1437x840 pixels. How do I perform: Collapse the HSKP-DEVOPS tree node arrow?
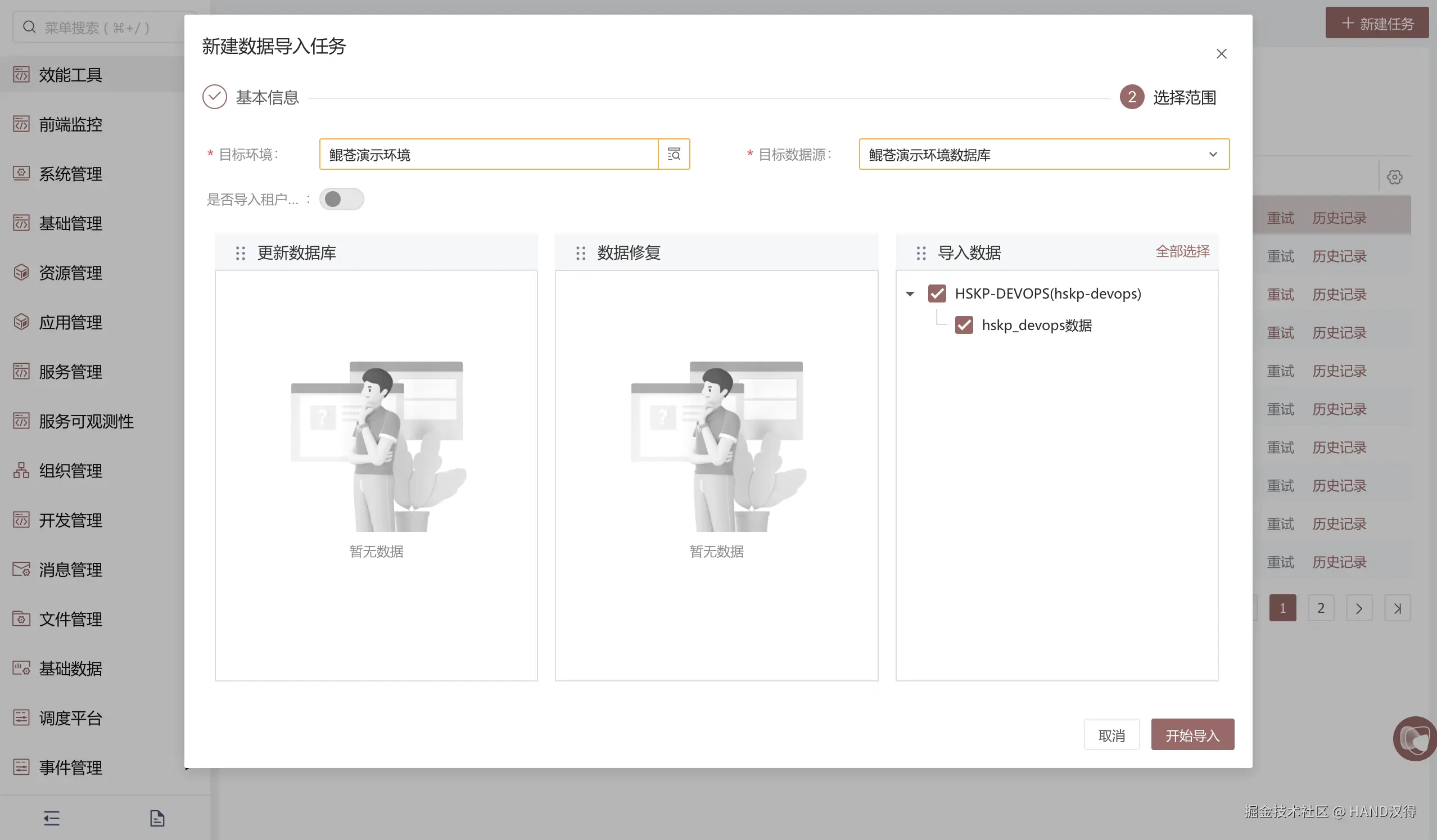[910, 294]
